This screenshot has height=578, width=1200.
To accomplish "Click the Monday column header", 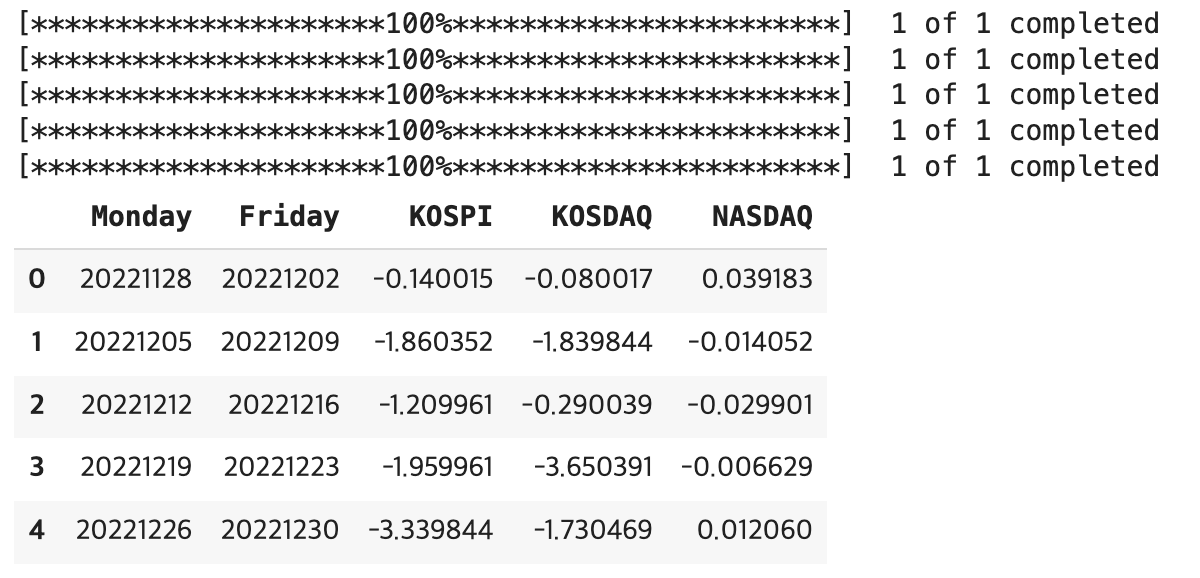I will pos(141,217).
